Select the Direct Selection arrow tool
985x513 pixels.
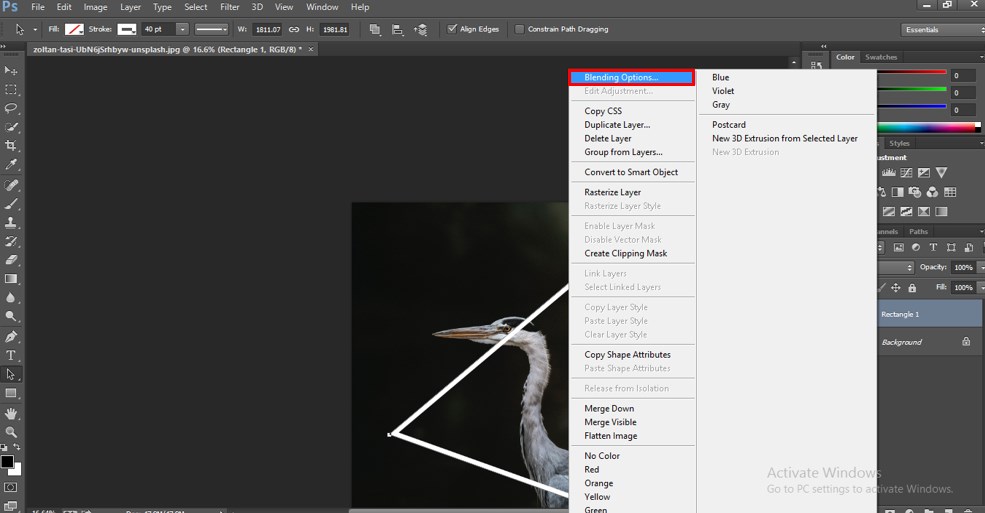pyautogui.click(x=11, y=374)
